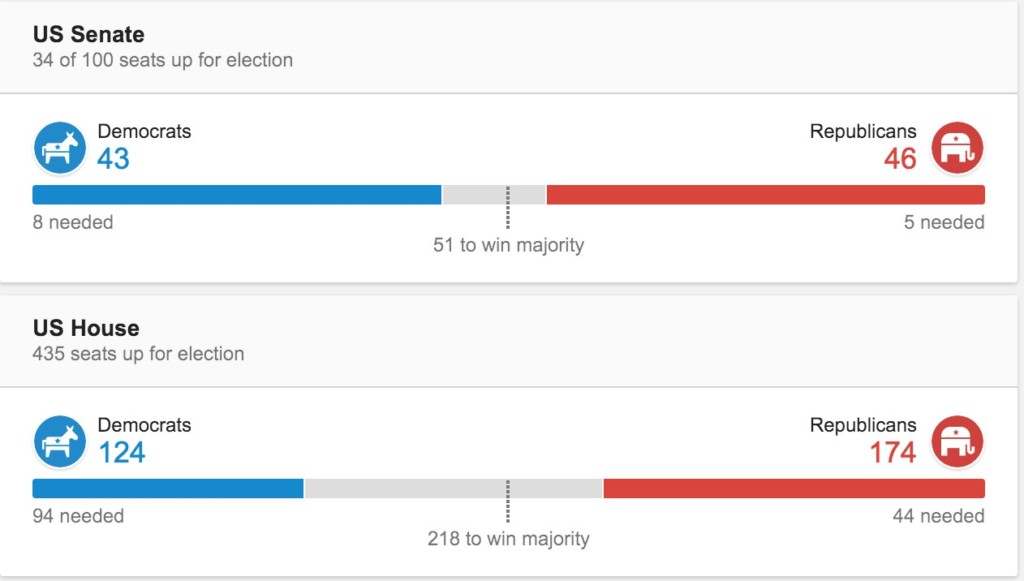Click the red Senate Republicans bar
The height and width of the screenshot is (581, 1024).
(x=765, y=195)
